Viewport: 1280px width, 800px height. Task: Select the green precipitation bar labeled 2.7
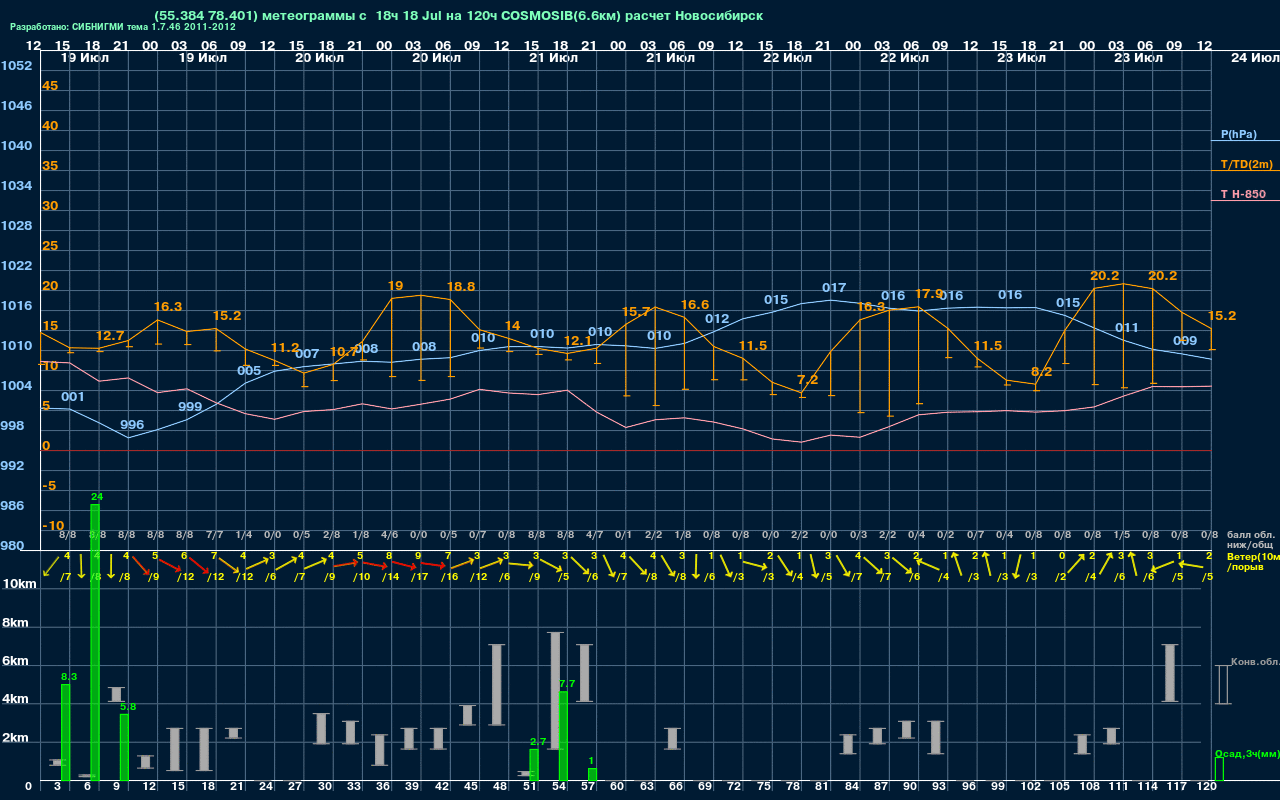click(534, 765)
